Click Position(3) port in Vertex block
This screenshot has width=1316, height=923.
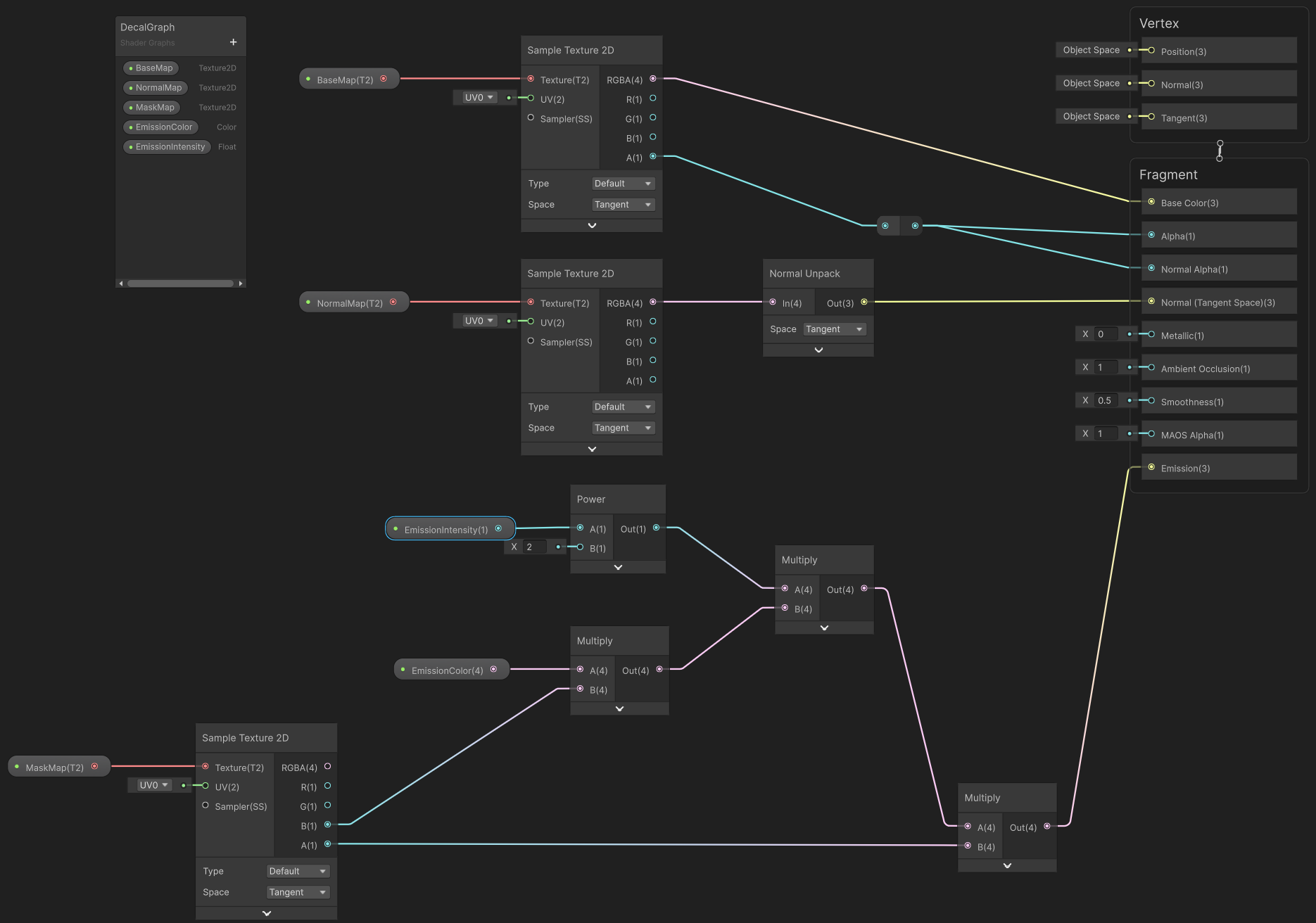click(x=1151, y=50)
